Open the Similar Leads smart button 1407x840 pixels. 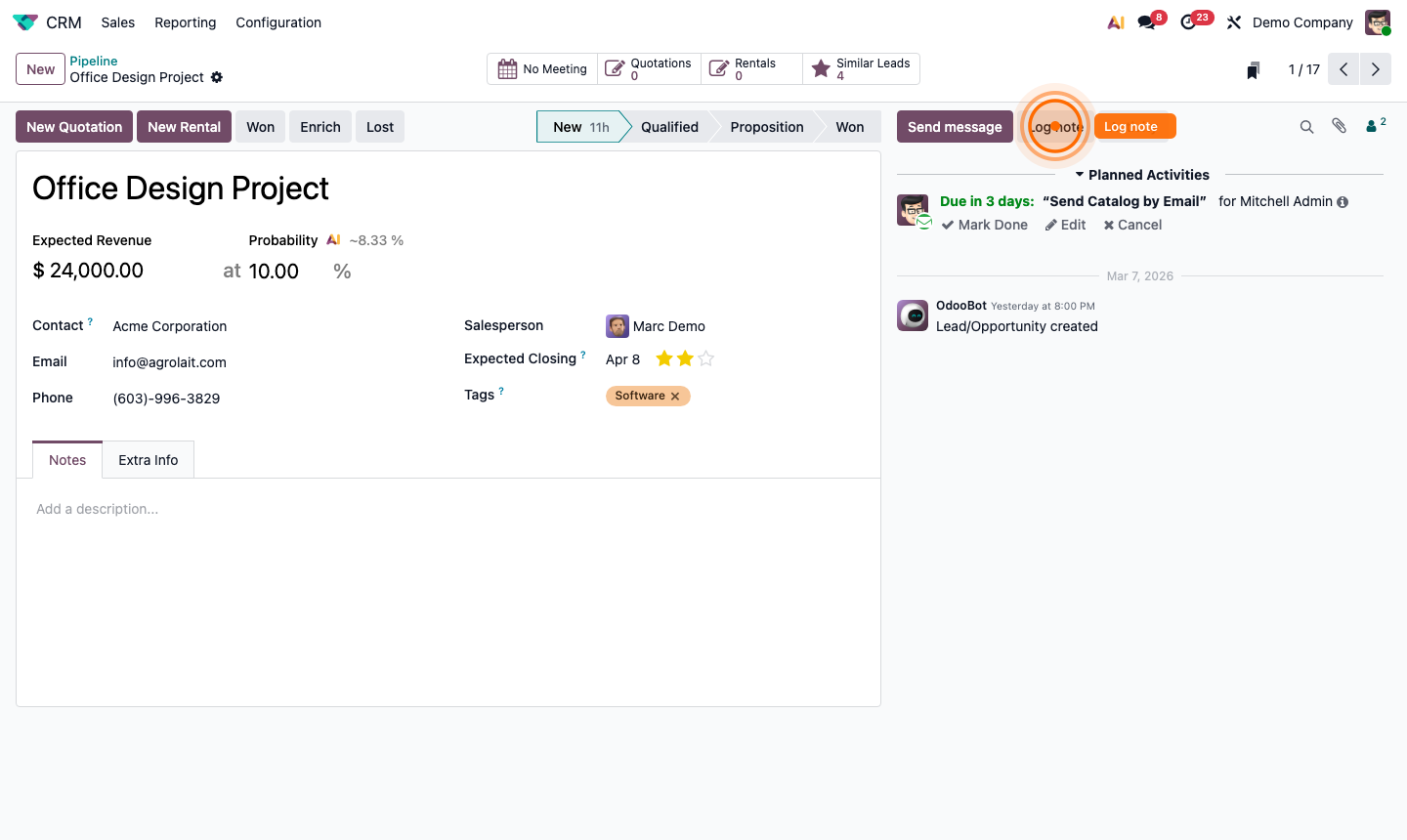coord(861,68)
